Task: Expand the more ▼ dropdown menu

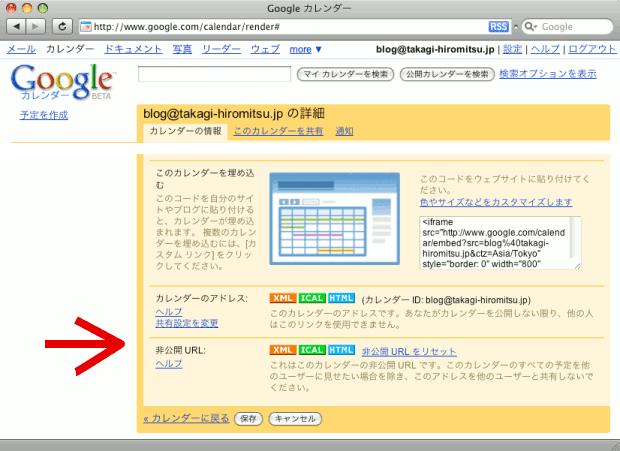Action: (305, 49)
